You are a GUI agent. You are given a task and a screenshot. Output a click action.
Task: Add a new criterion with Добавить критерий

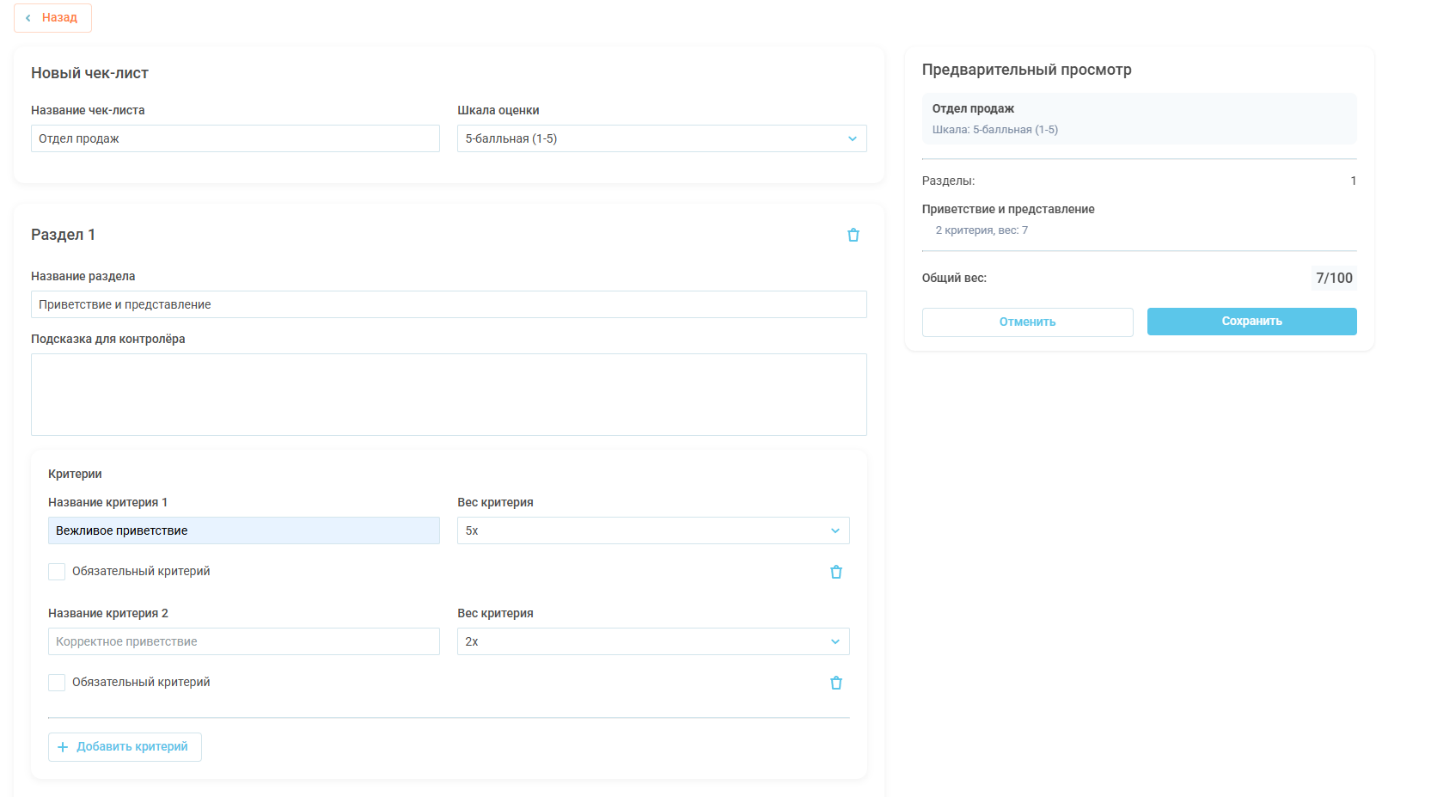pyautogui.click(x=125, y=747)
